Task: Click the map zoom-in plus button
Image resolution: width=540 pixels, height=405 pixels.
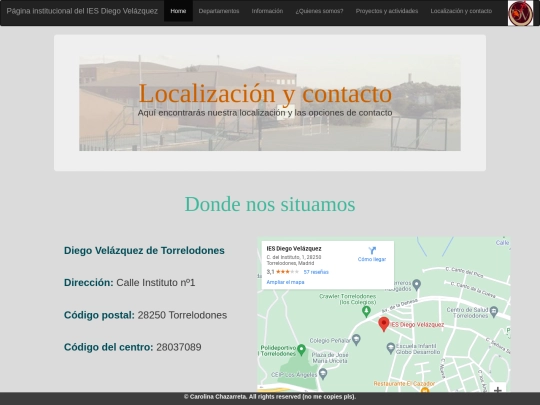Action: [x=498, y=390]
